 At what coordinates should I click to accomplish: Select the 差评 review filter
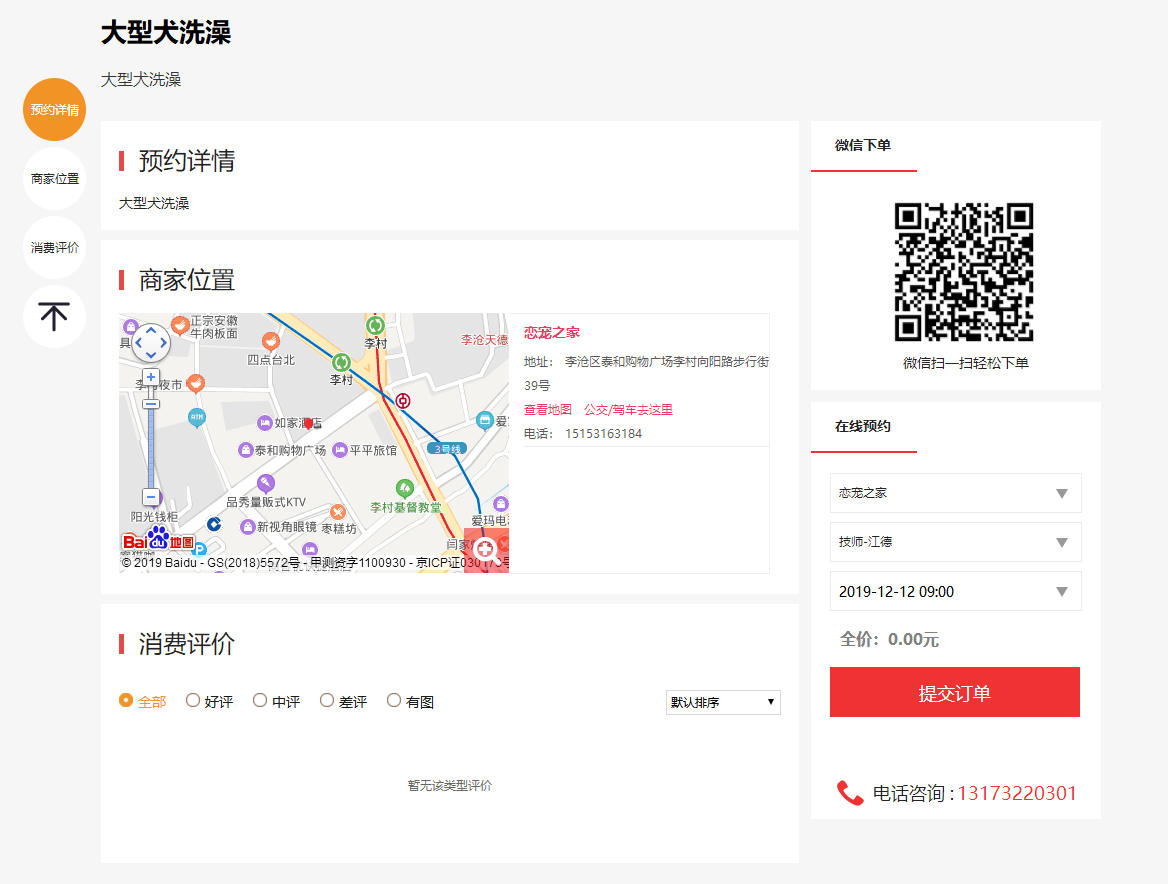tap(326, 700)
